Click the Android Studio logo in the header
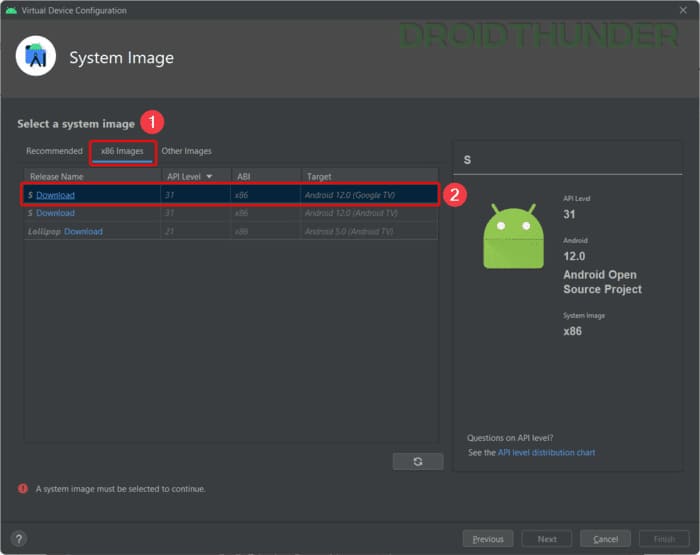The height and width of the screenshot is (555, 700). pyautogui.click(x=36, y=56)
